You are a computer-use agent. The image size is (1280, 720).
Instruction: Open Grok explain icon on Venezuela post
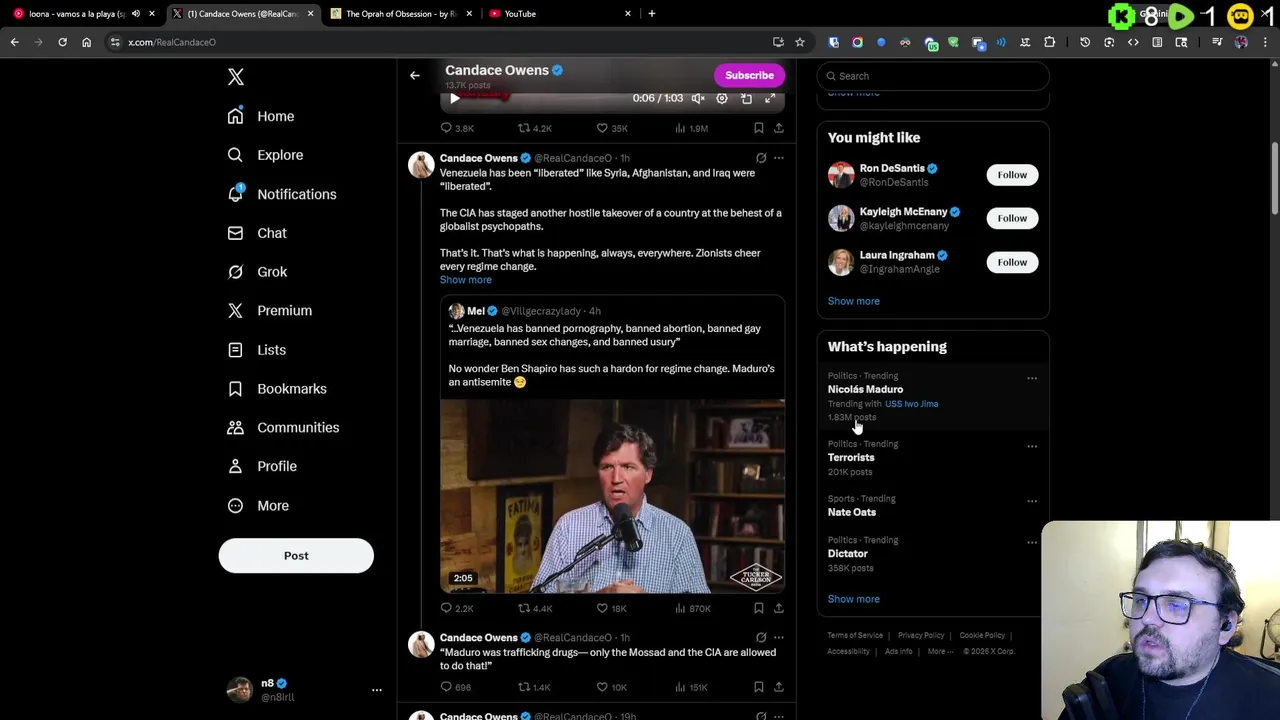pyautogui.click(x=761, y=158)
